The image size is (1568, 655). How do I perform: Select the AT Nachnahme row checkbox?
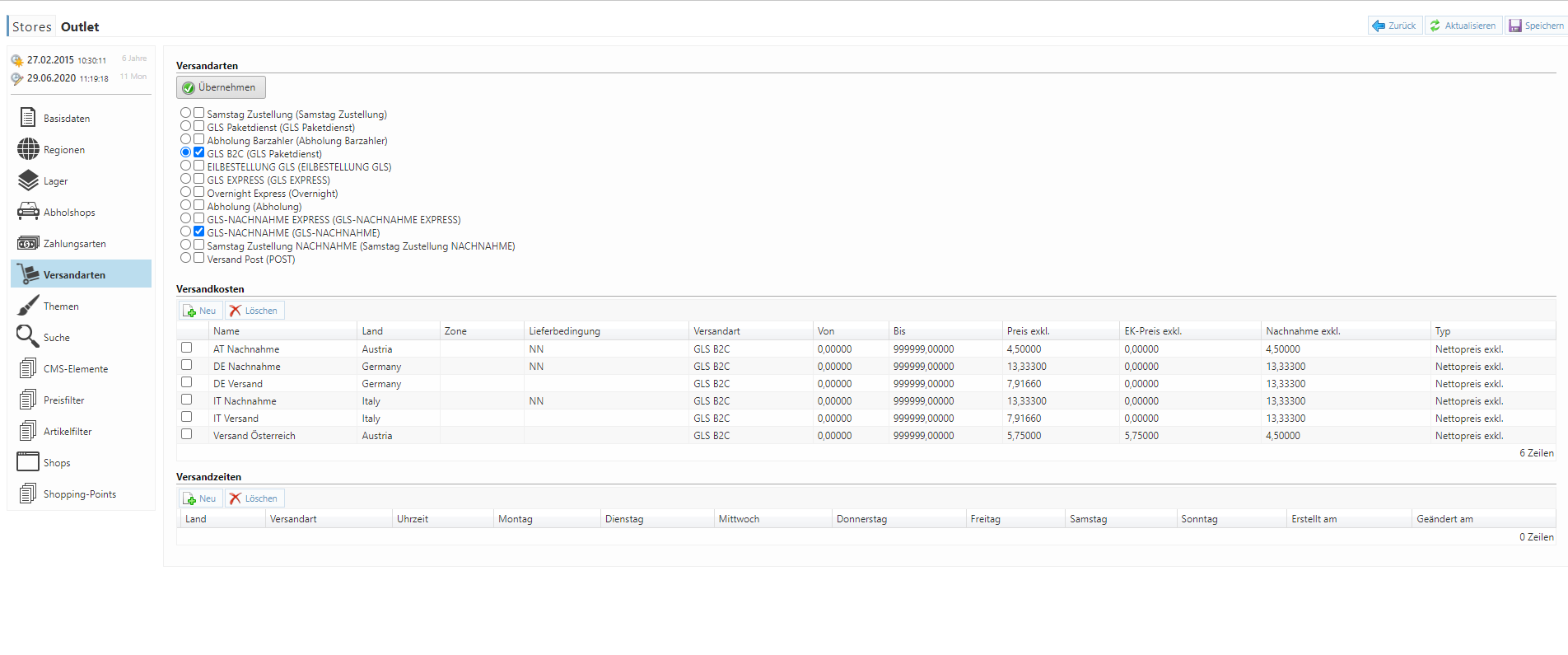[187, 348]
